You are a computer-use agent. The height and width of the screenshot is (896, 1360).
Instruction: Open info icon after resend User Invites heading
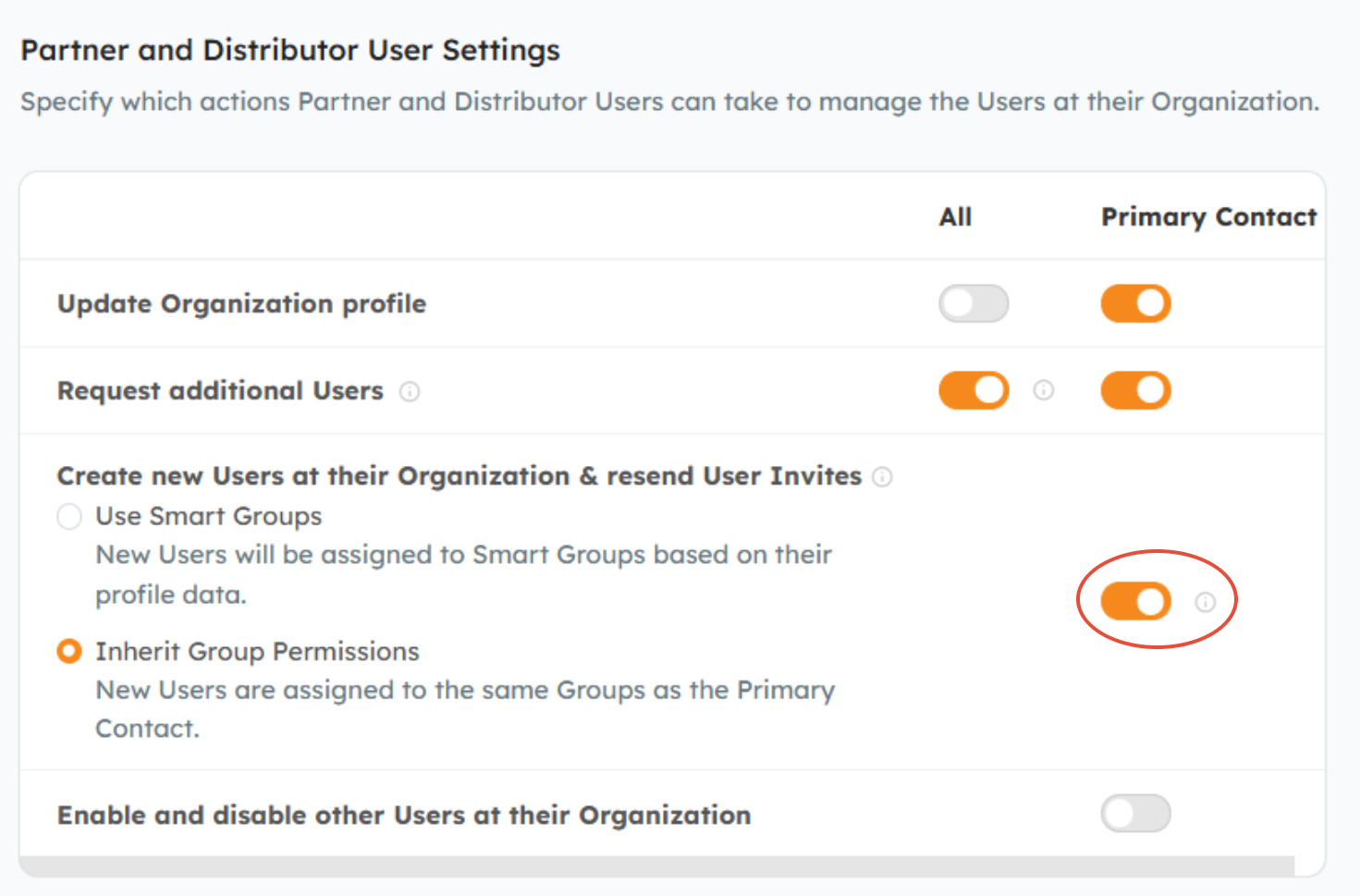tap(883, 477)
